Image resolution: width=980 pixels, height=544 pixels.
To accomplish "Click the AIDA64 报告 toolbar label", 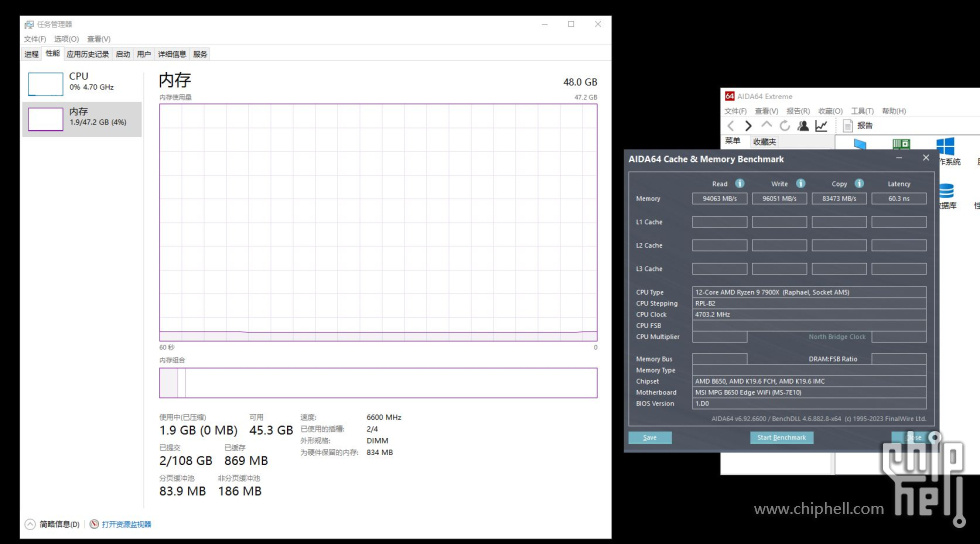I will coord(865,126).
